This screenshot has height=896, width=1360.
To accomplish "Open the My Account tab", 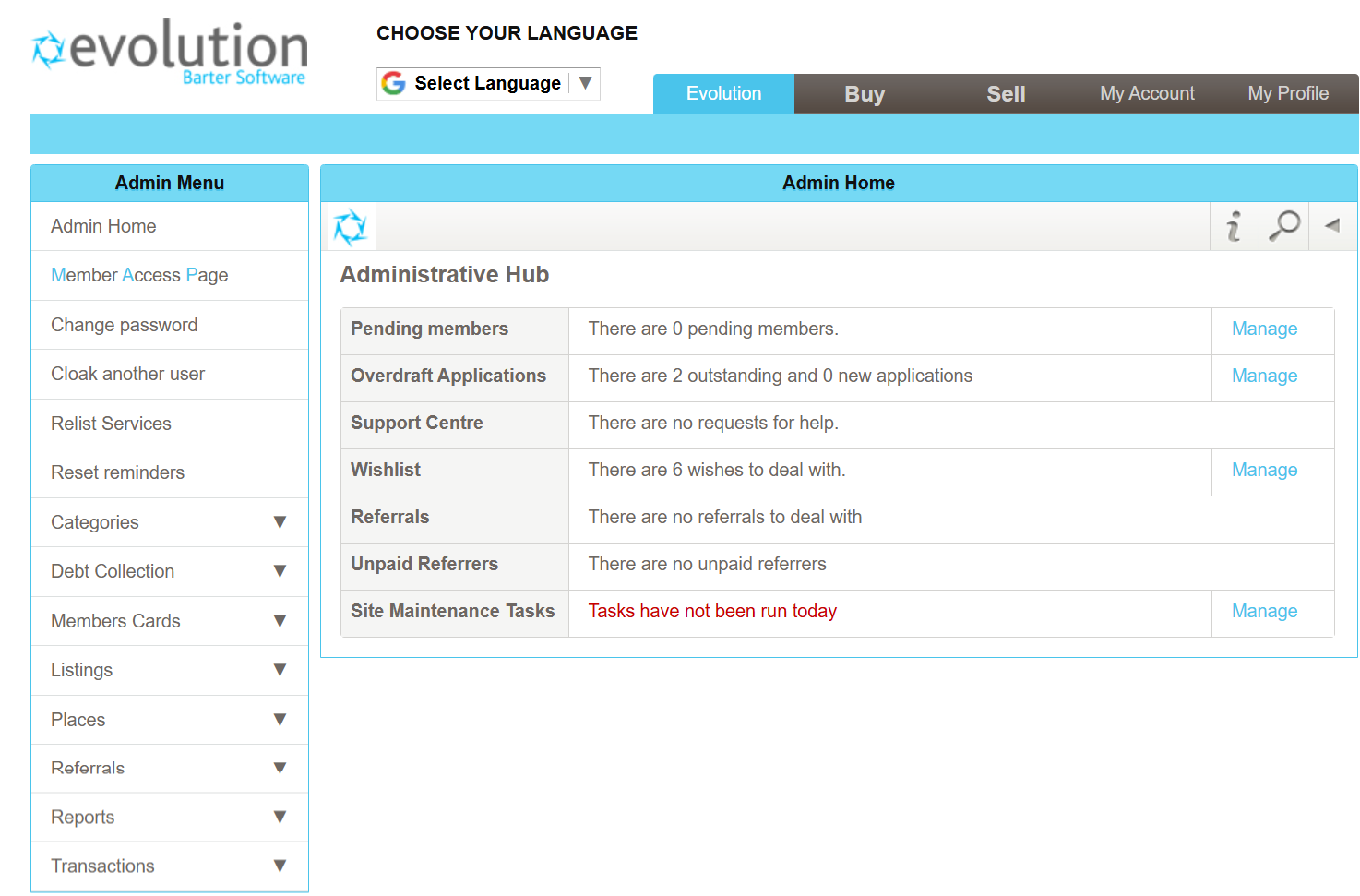I will [x=1147, y=94].
